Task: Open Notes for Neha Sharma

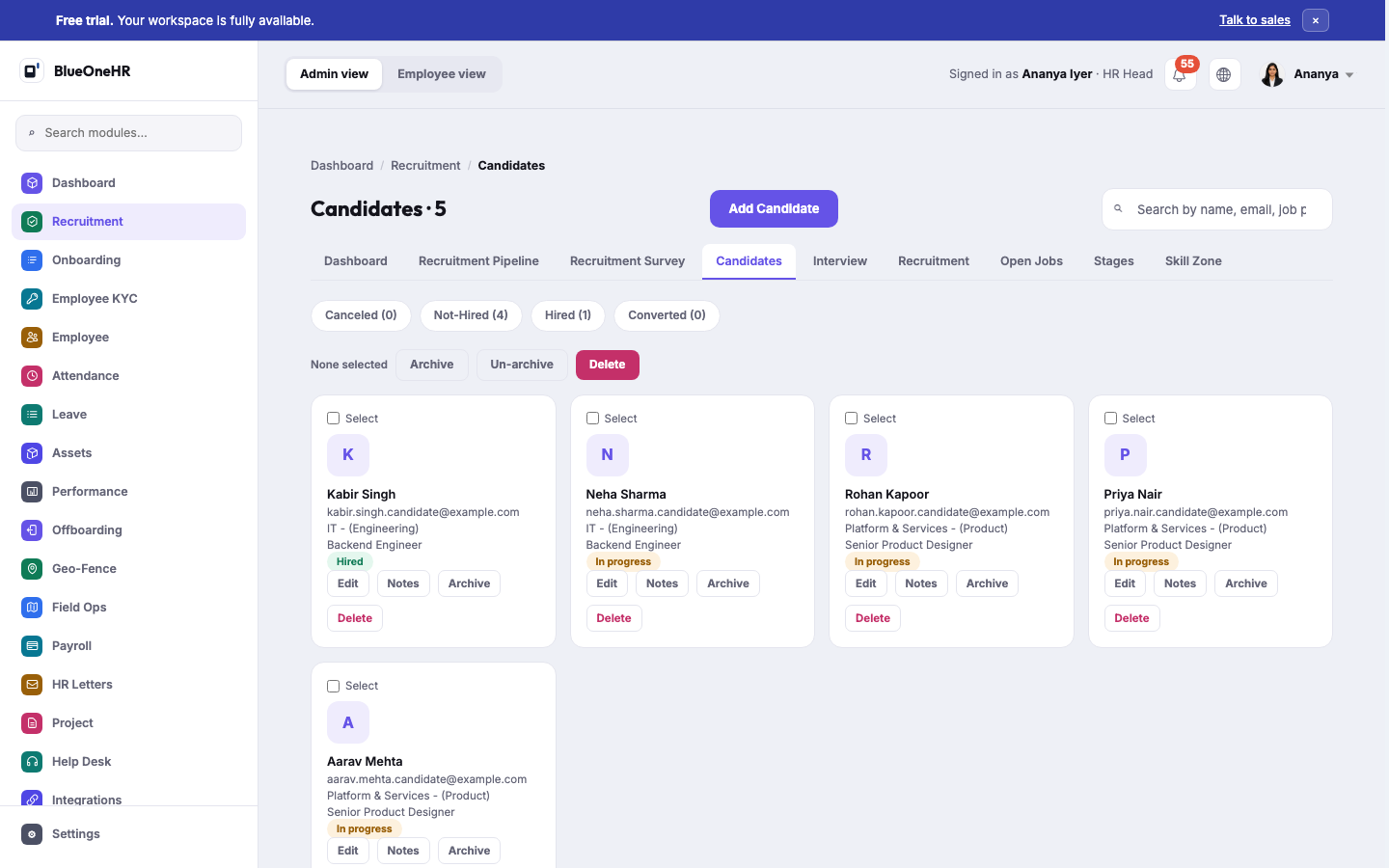Action: click(662, 583)
